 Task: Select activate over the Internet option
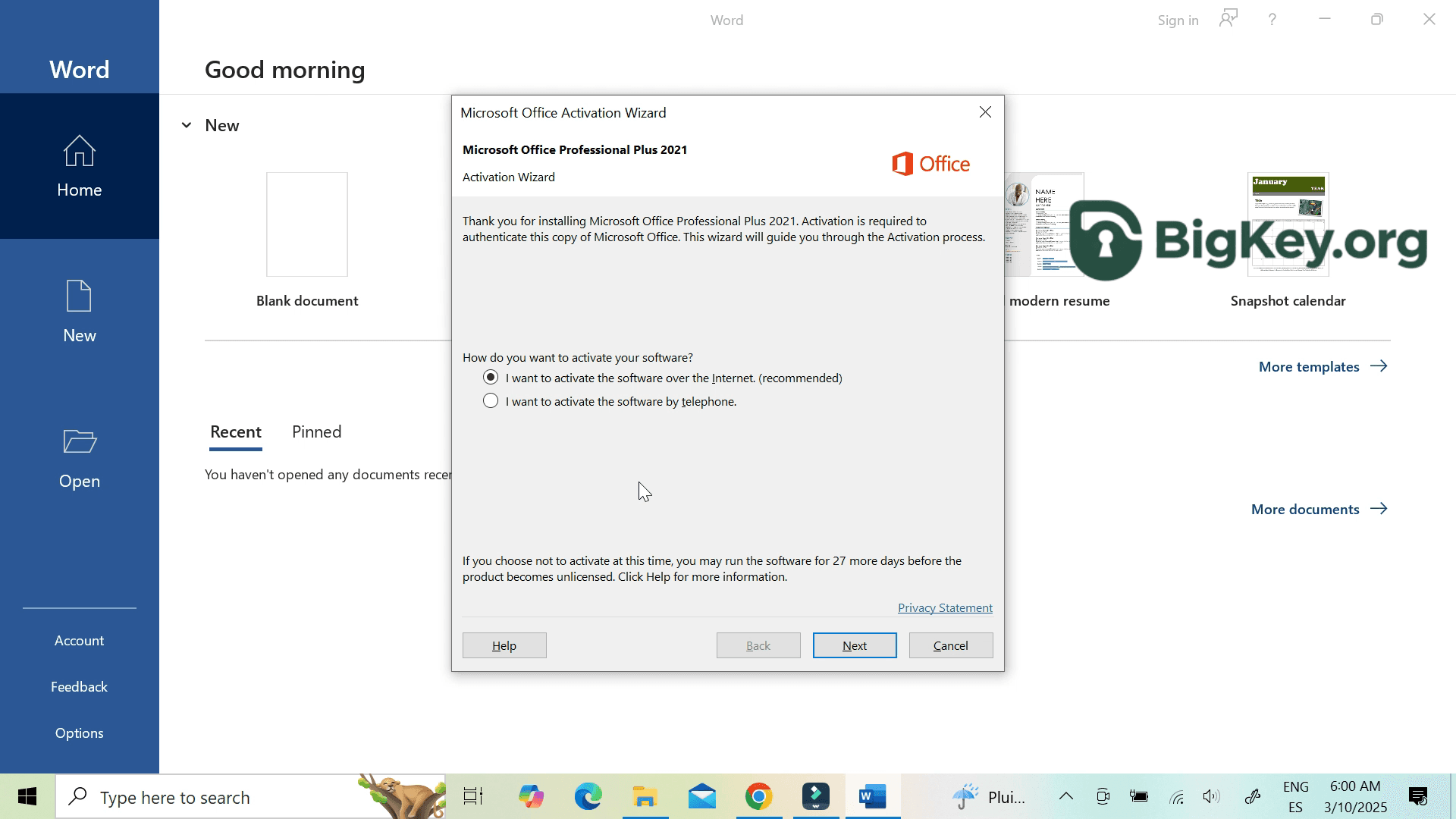click(x=491, y=378)
